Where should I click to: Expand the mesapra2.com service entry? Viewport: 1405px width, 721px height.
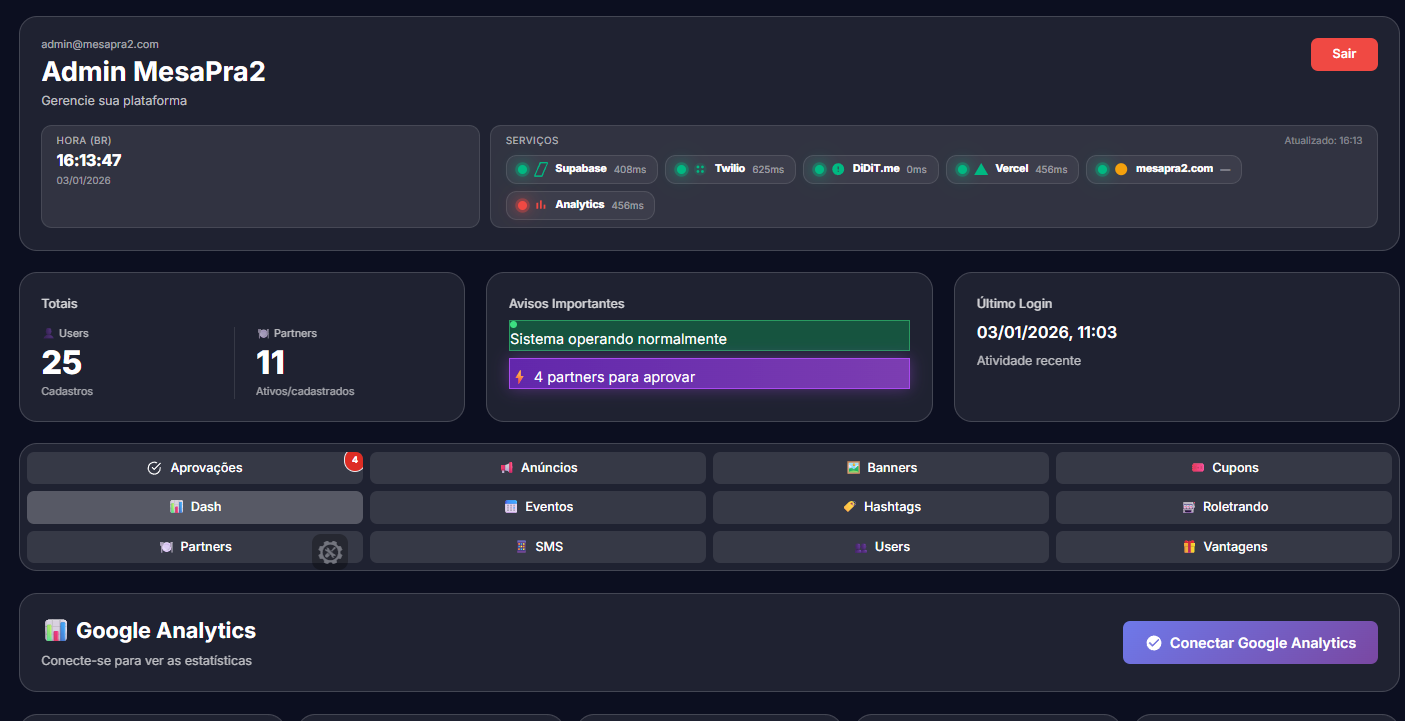(x=1163, y=169)
